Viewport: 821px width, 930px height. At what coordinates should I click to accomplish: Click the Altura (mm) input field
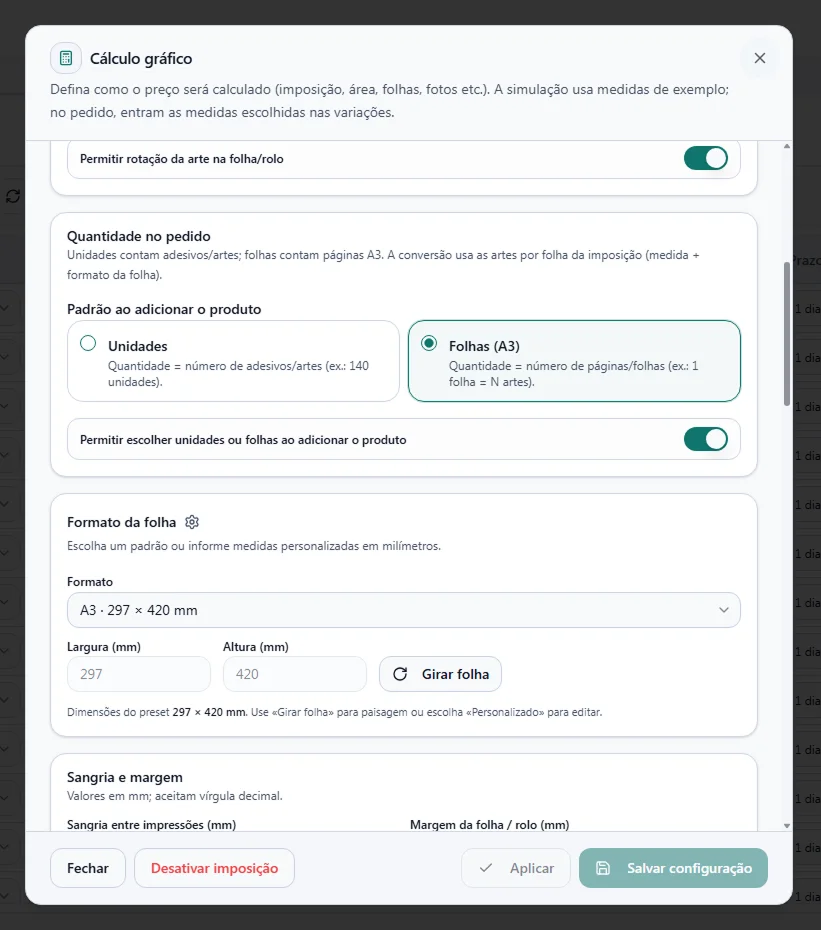point(295,674)
